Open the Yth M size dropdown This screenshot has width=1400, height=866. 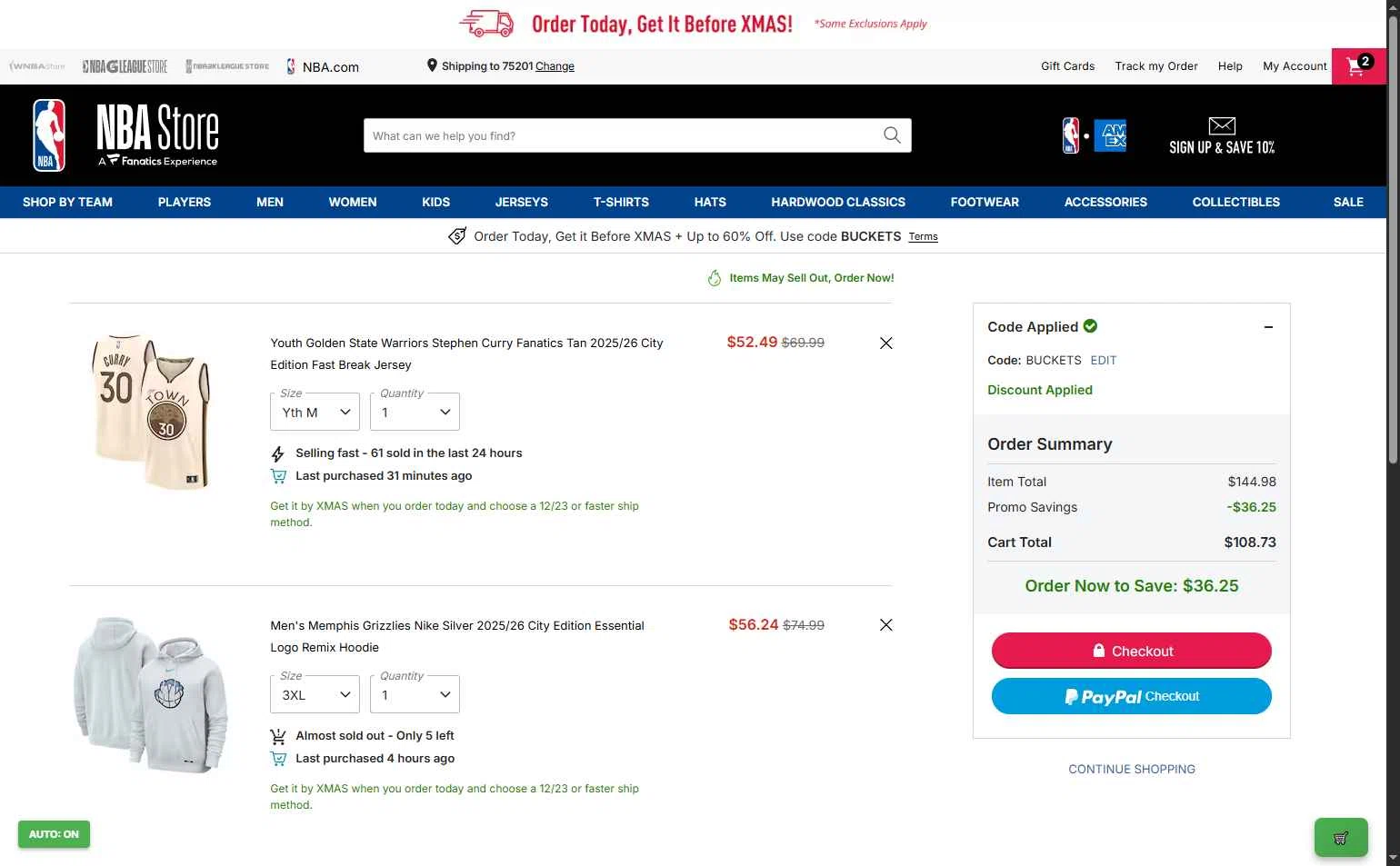point(315,413)
